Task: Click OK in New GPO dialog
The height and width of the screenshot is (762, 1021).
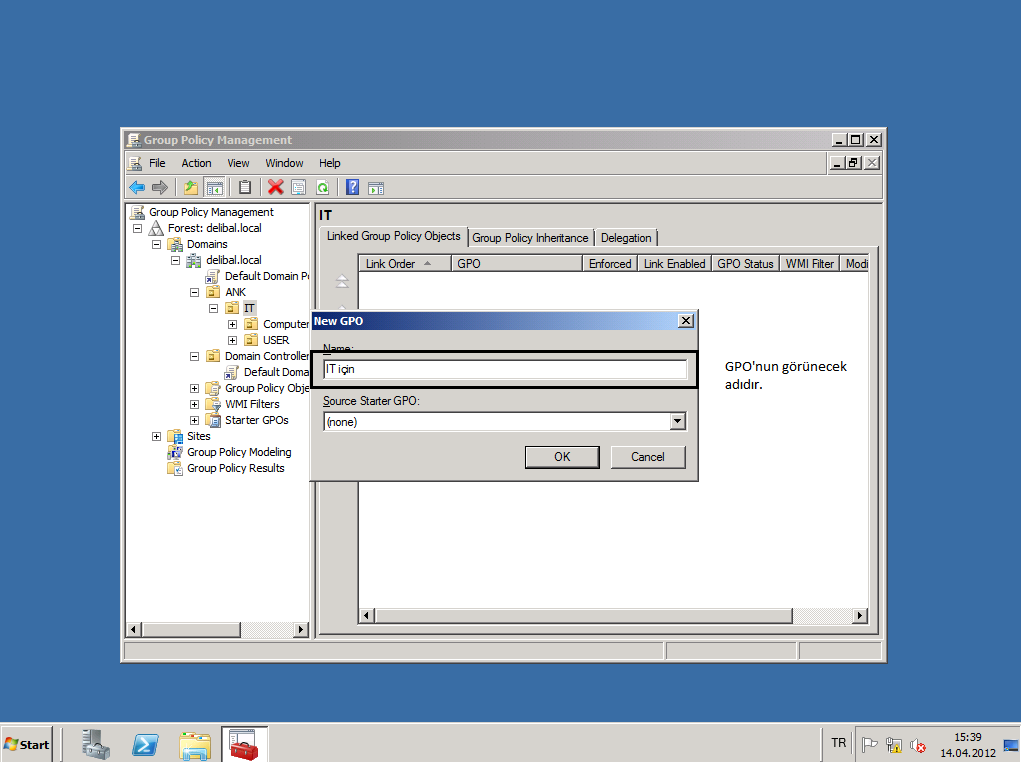Action: click(562, 457)
